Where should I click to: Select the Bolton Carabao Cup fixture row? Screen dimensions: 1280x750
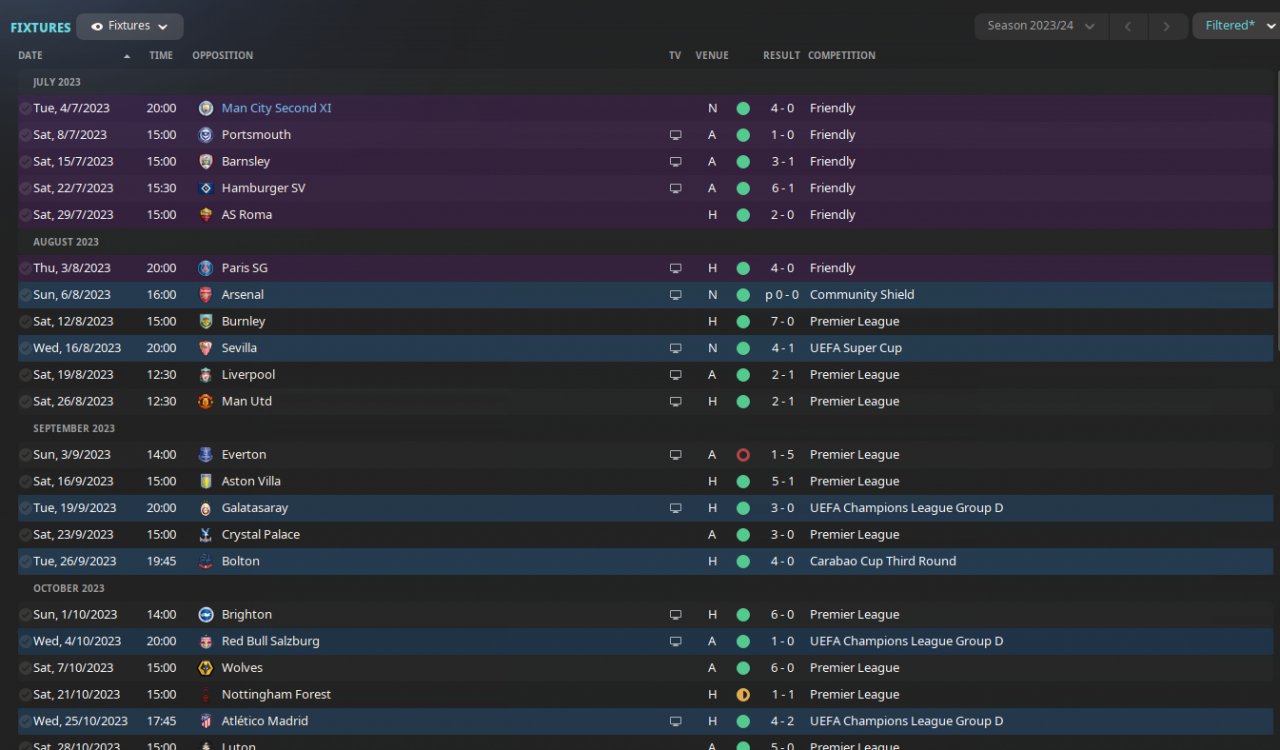500,561
